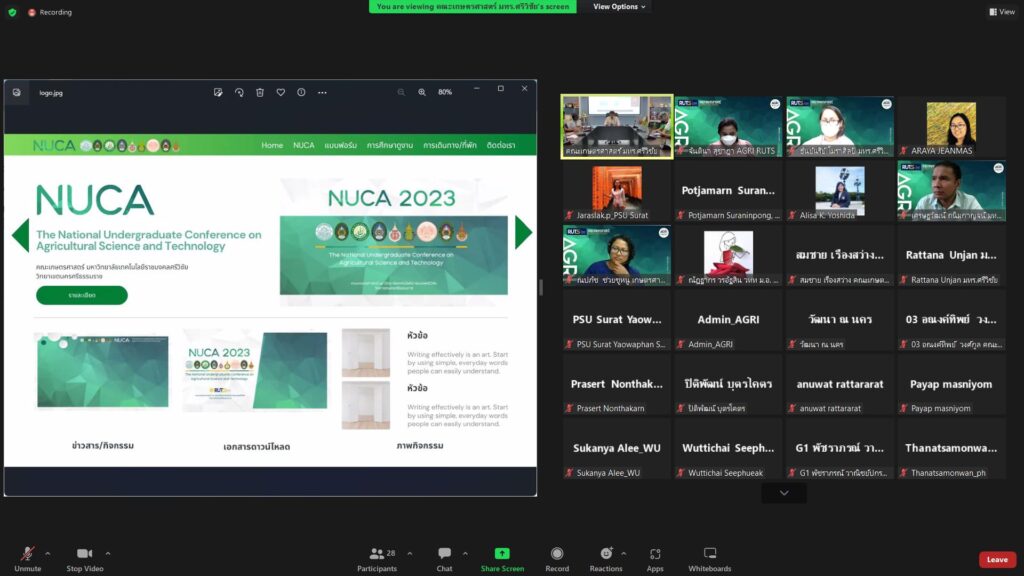Select the Sukanya Alee_WU participant tile
The image size is (1024, 576).
[x=616, y=449]
